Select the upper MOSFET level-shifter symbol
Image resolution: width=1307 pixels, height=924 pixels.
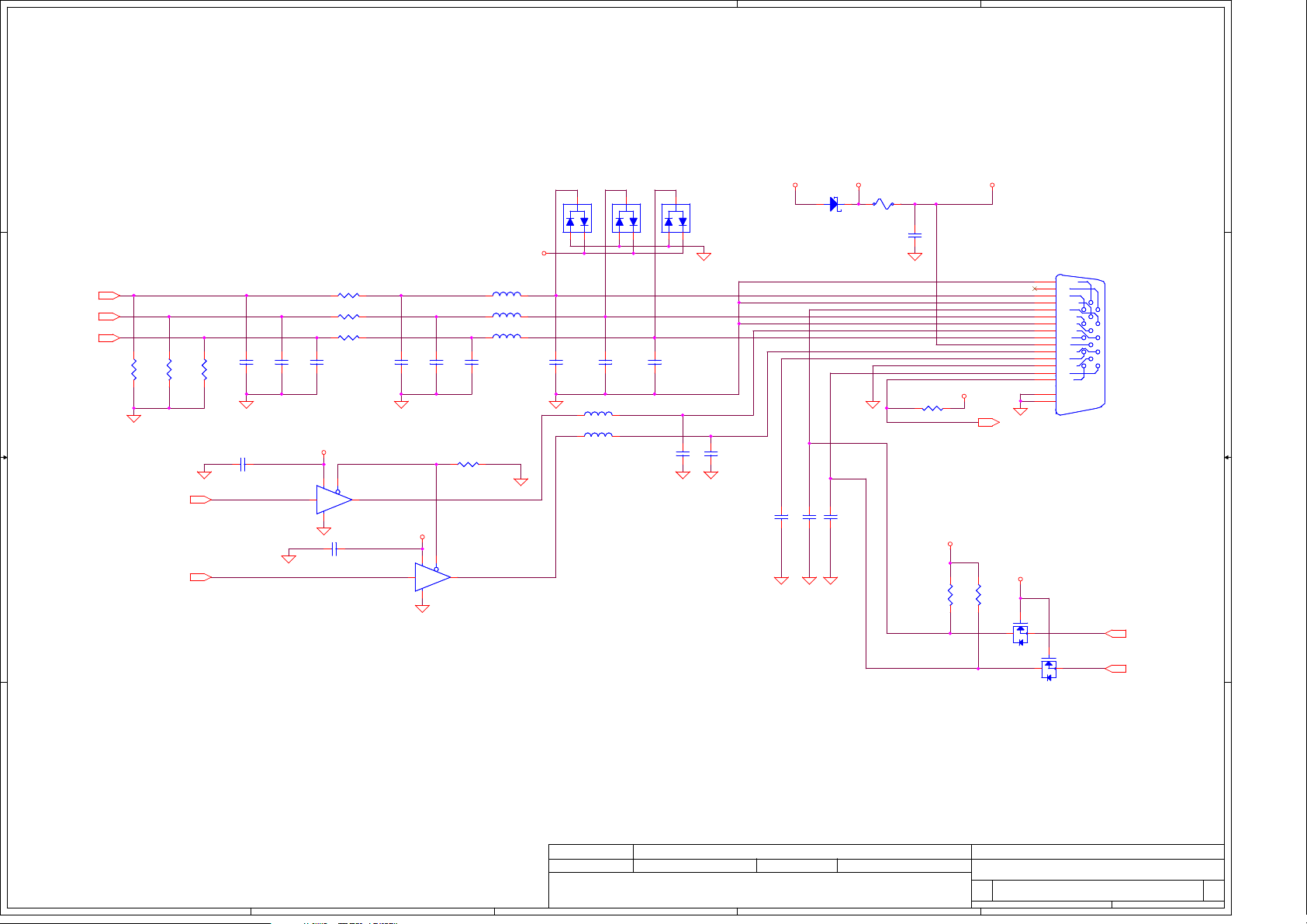pos(1021,633)
